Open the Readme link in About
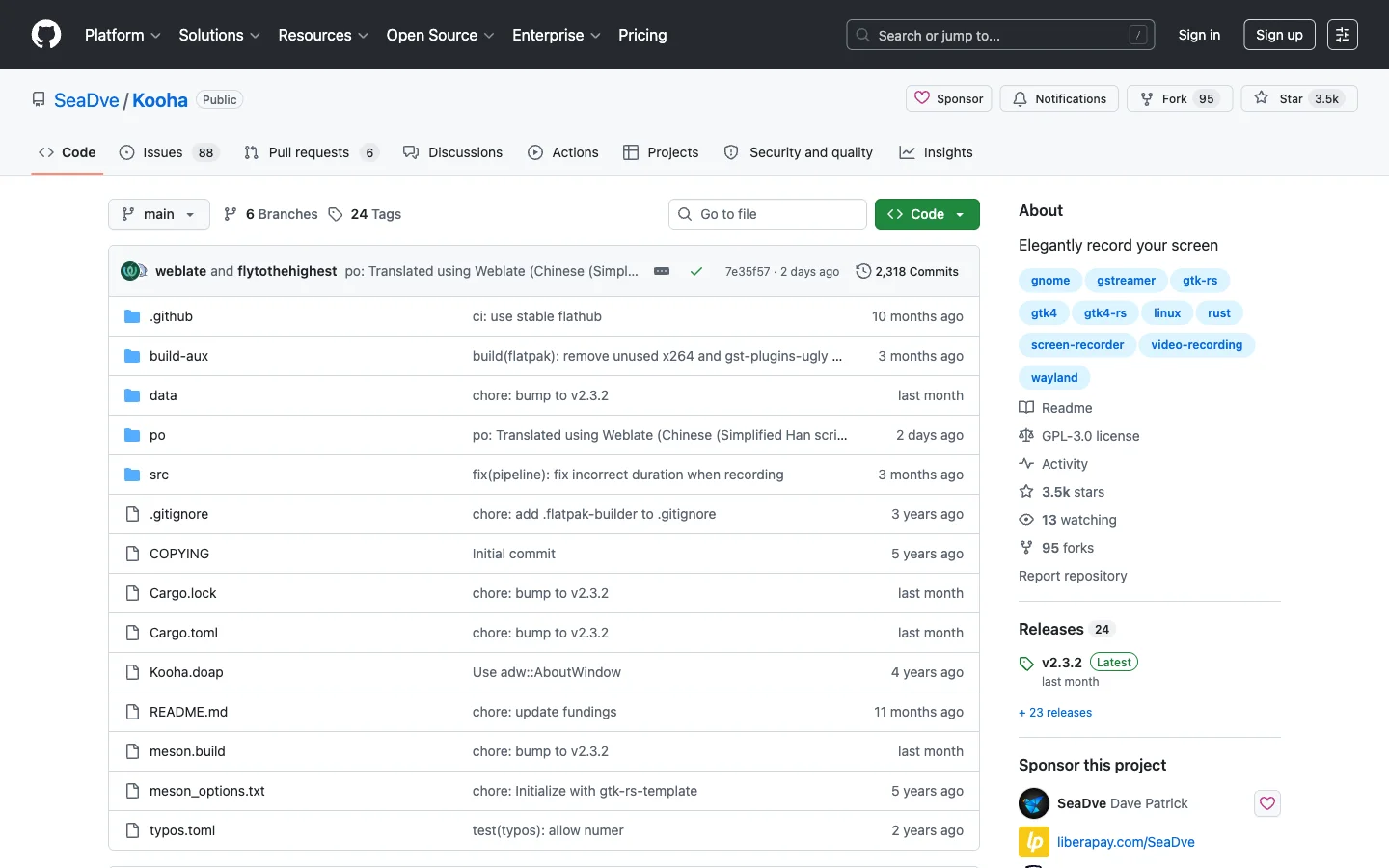This screenshot has height=868, width=1389. pos(1055,408)
